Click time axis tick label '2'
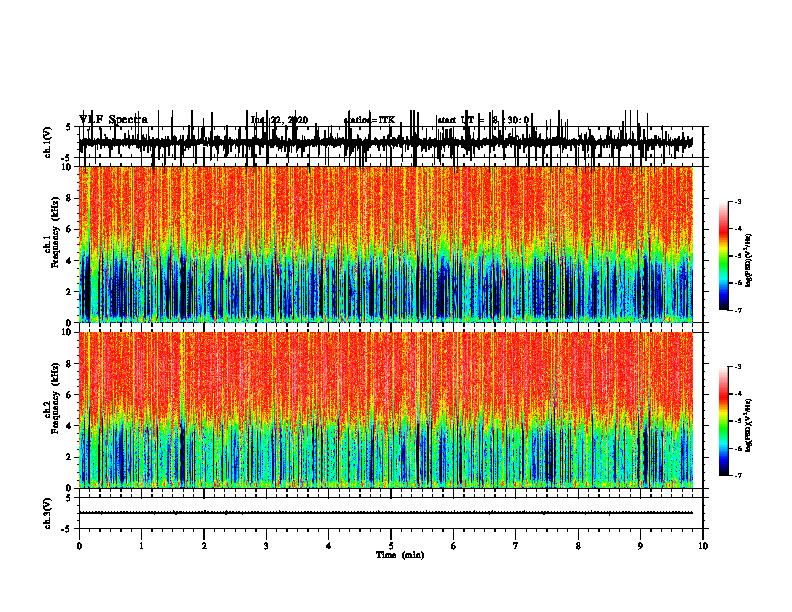The image size is (792, 612). click(x=204, y=546)
